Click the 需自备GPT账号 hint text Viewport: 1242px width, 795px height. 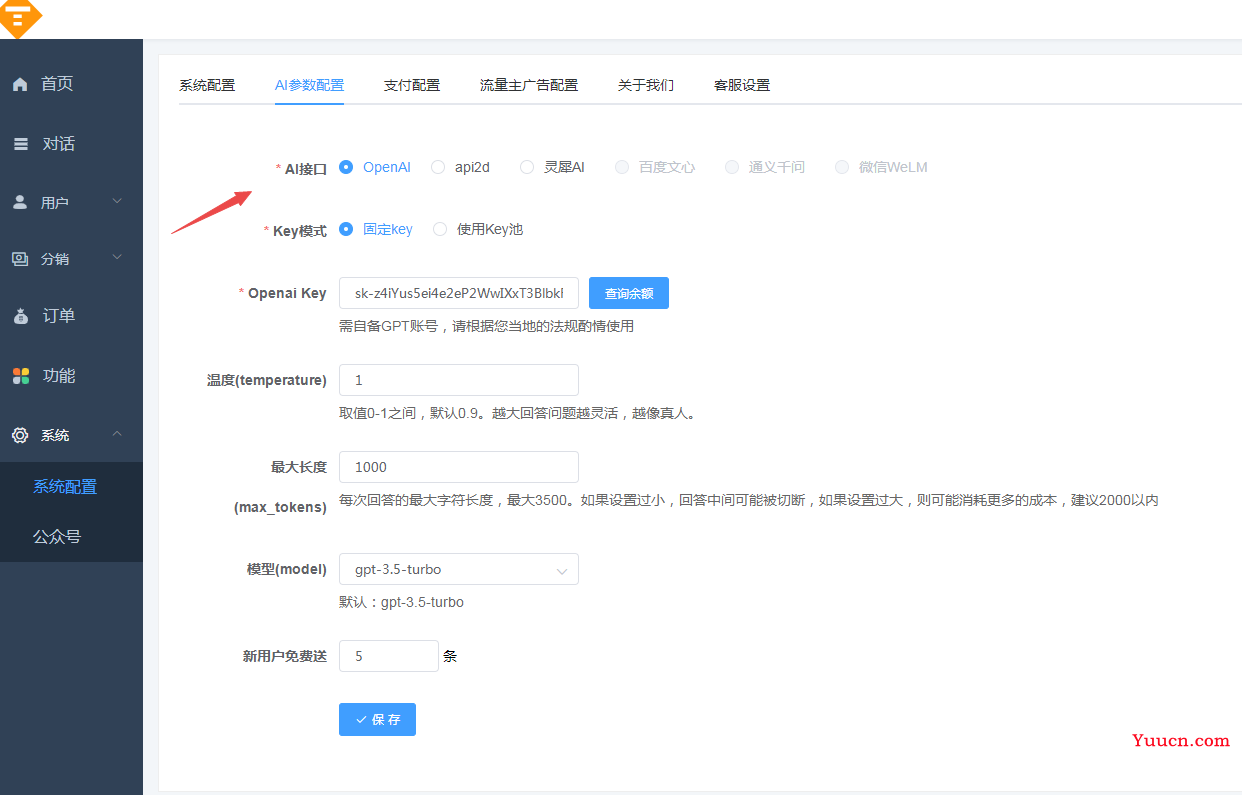tap(487, 326)
